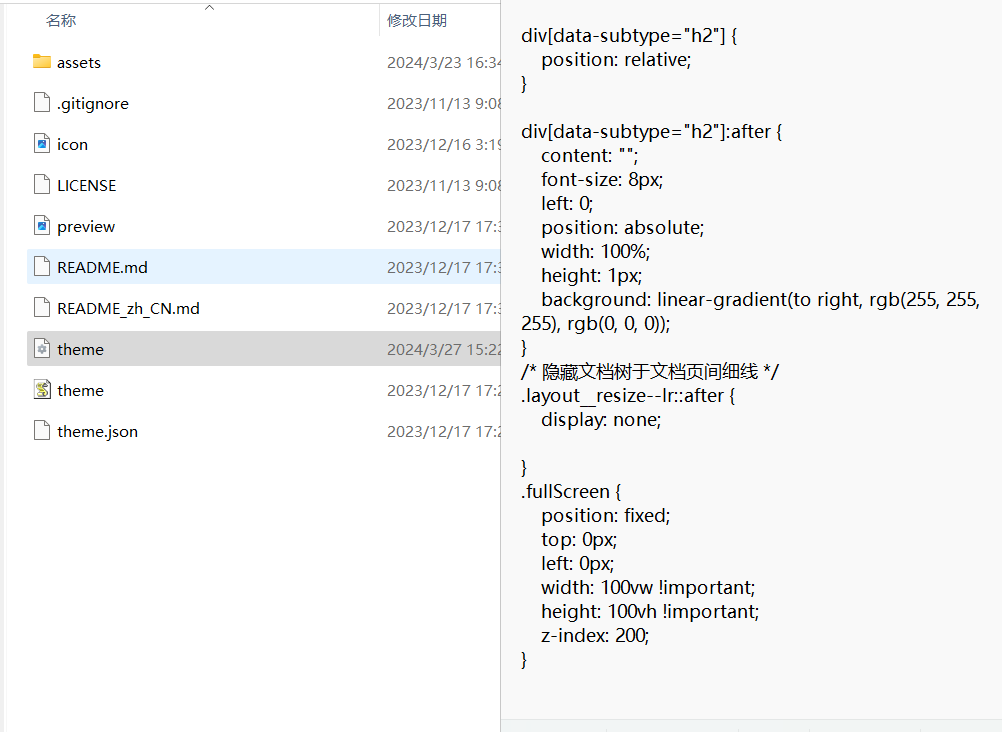The width and height of the screenshot is (1002, 732).
Task: Open the assets folder icon
Action: point(42,62)
